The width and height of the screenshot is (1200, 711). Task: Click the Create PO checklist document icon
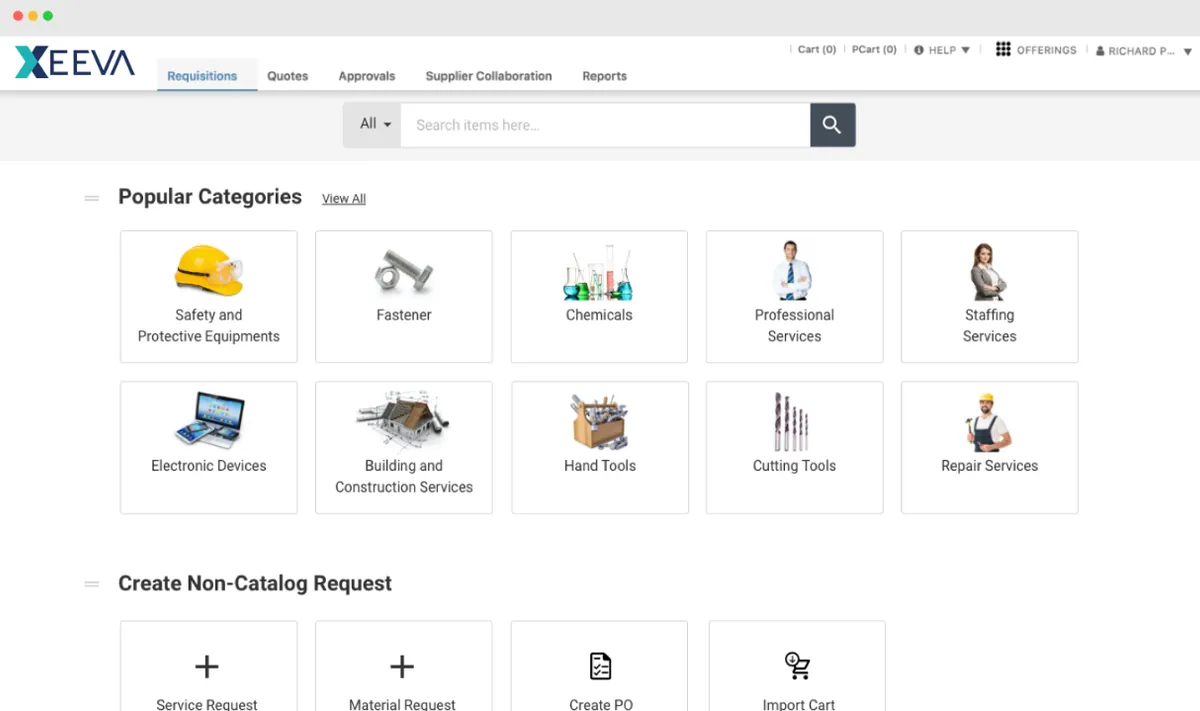[600, 666]
